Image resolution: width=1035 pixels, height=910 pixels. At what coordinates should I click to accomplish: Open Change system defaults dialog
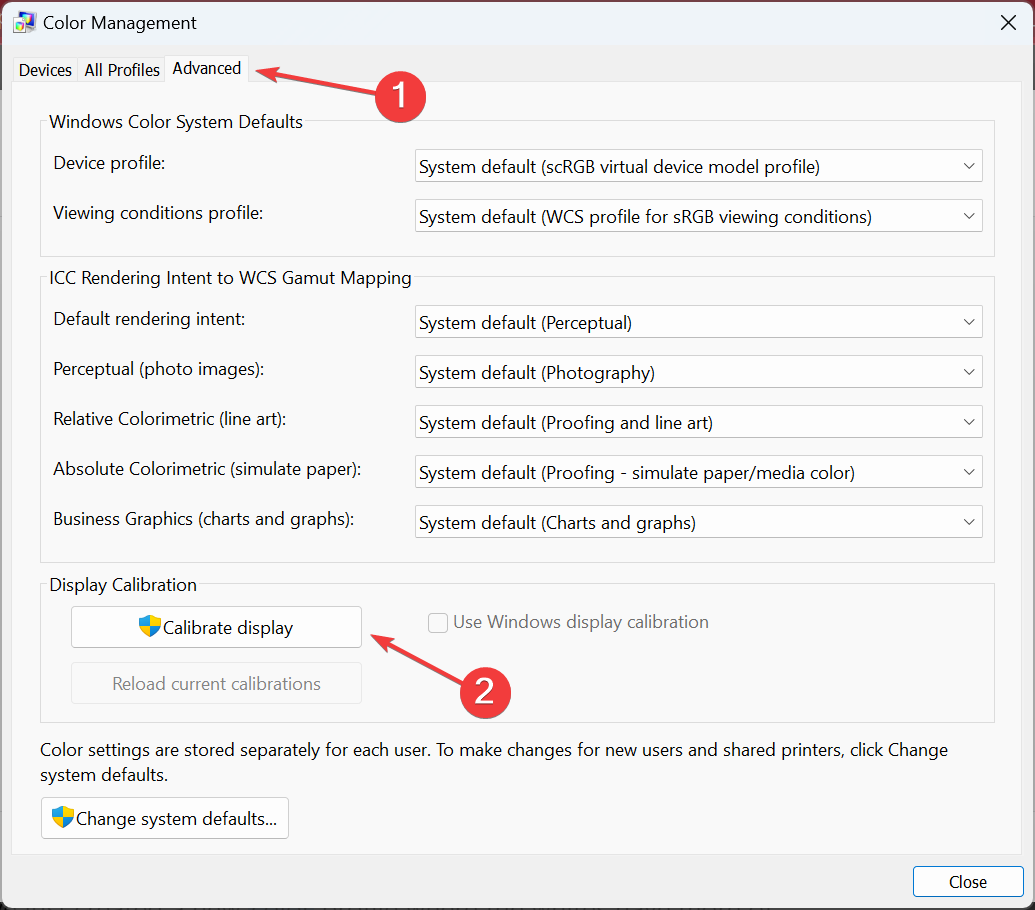point(165,818)
